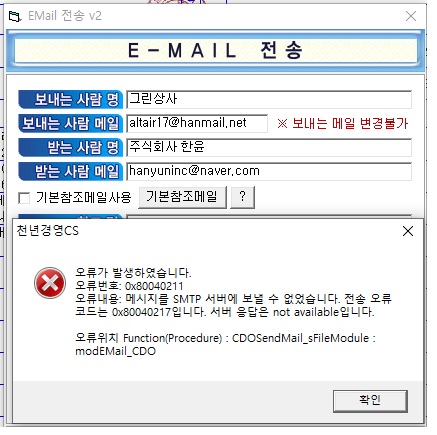The height and width of the screenshot is (435, 437).
Task: Open the ? help button
Action: coord(243,197)
